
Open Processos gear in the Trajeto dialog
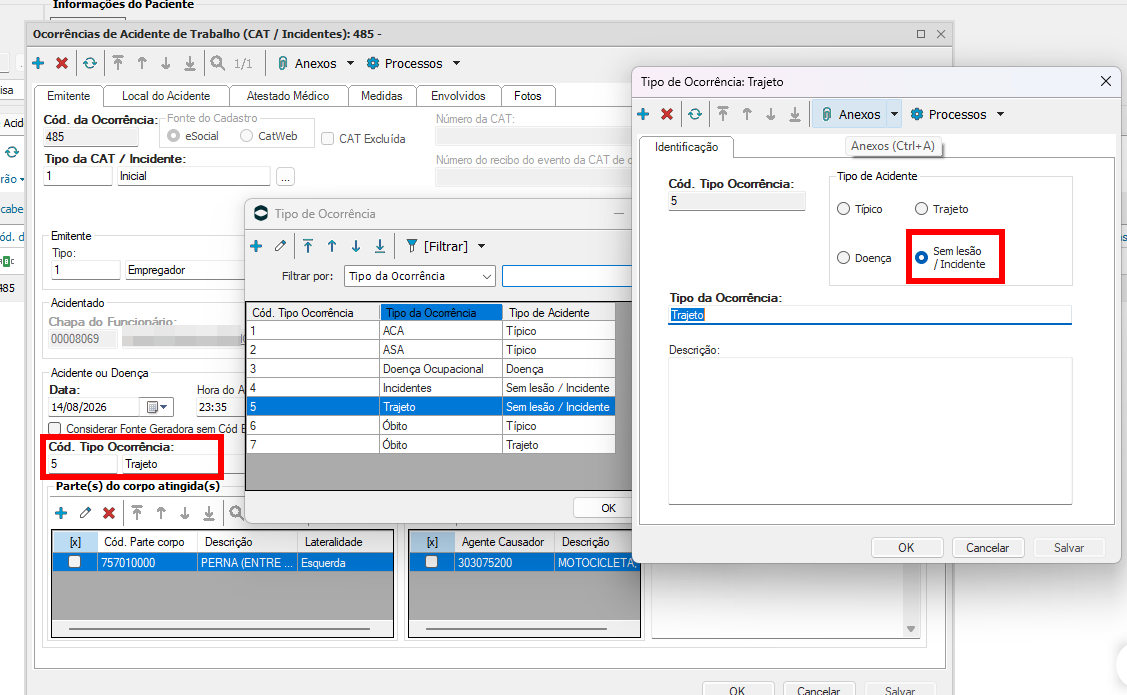pyautogui.click(x=949, y=114)
